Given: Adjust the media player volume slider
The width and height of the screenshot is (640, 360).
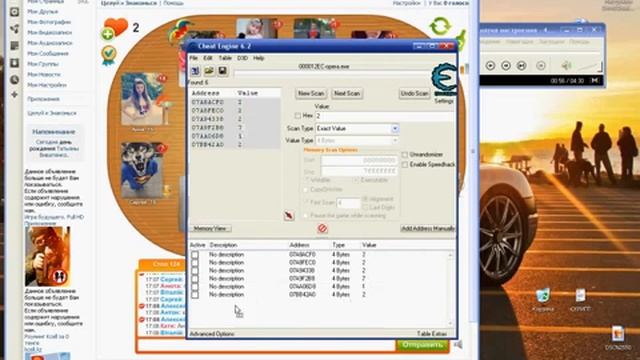Looking at the screenshot, I should click(588, 66).
